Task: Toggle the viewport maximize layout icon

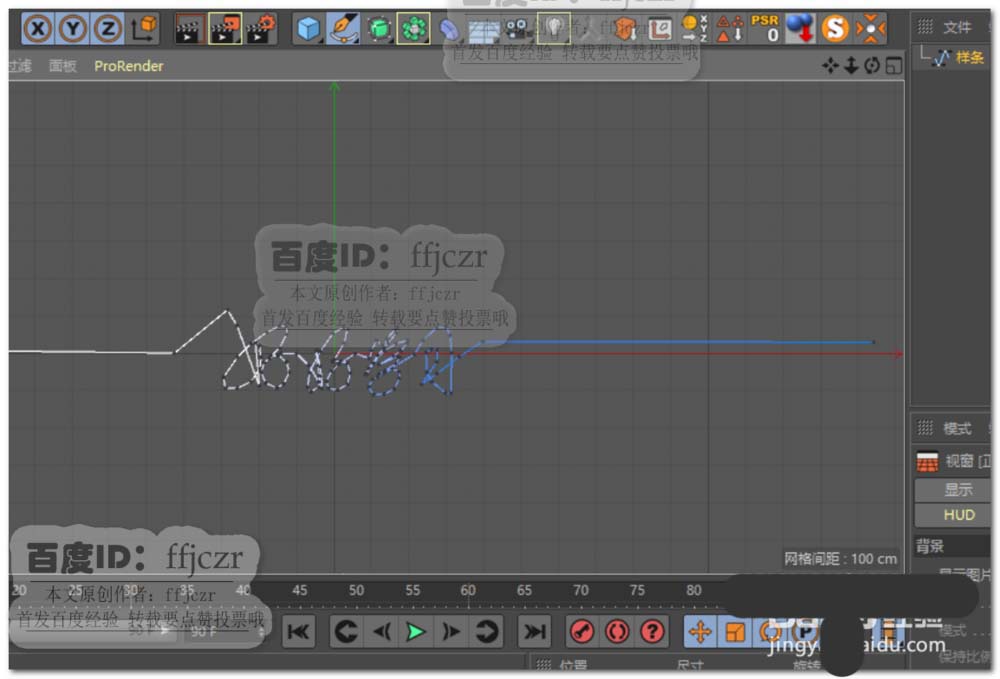Action: click(x=894, y=65)
